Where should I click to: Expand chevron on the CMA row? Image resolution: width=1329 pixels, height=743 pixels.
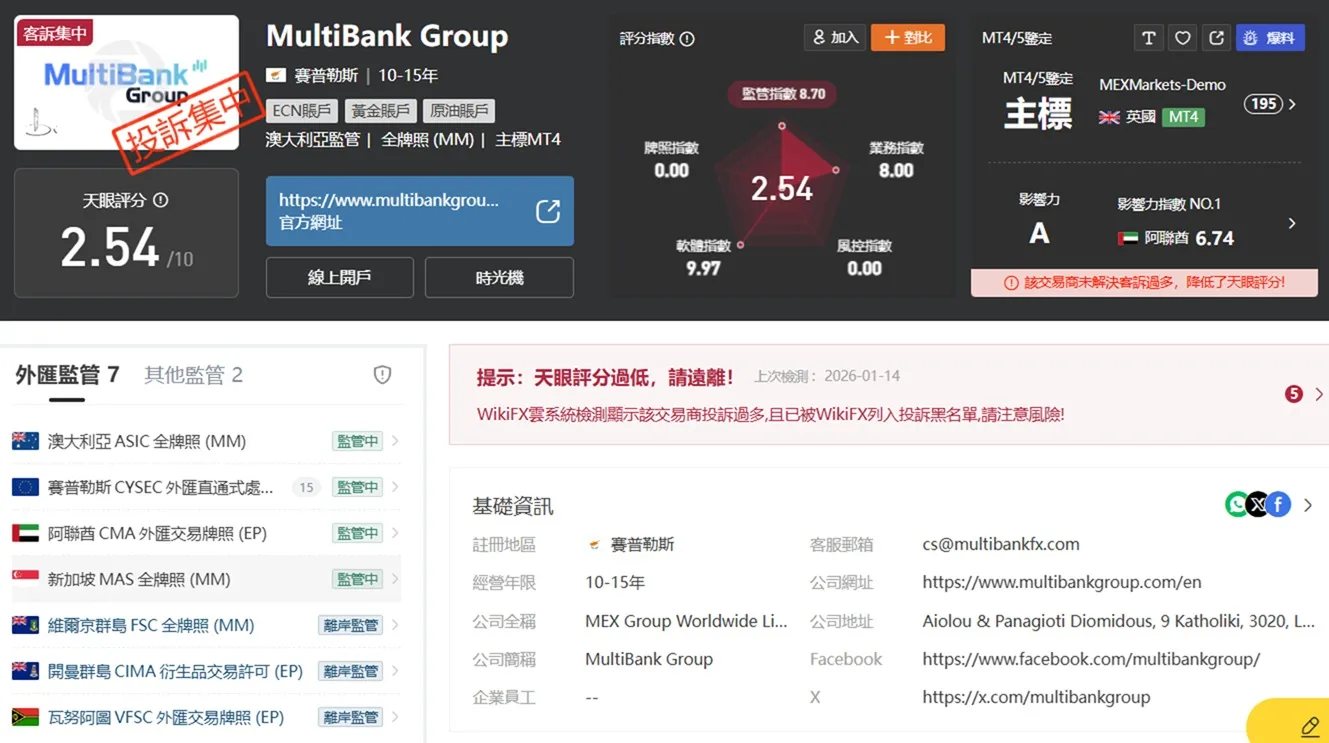[x=395, y=533]
